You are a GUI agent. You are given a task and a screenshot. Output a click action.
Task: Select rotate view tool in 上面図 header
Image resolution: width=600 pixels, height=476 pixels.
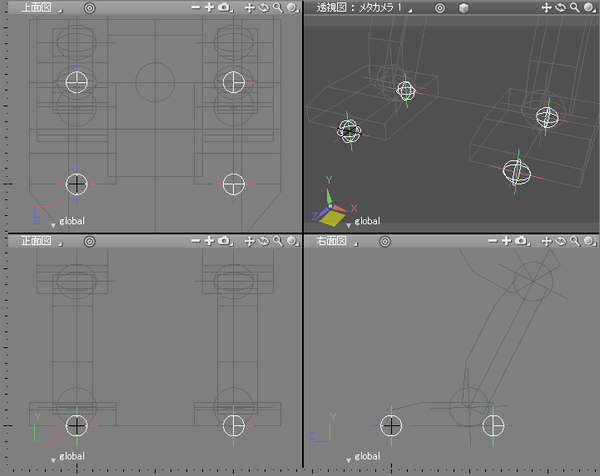pyautogui.click(x=263, y=8)
